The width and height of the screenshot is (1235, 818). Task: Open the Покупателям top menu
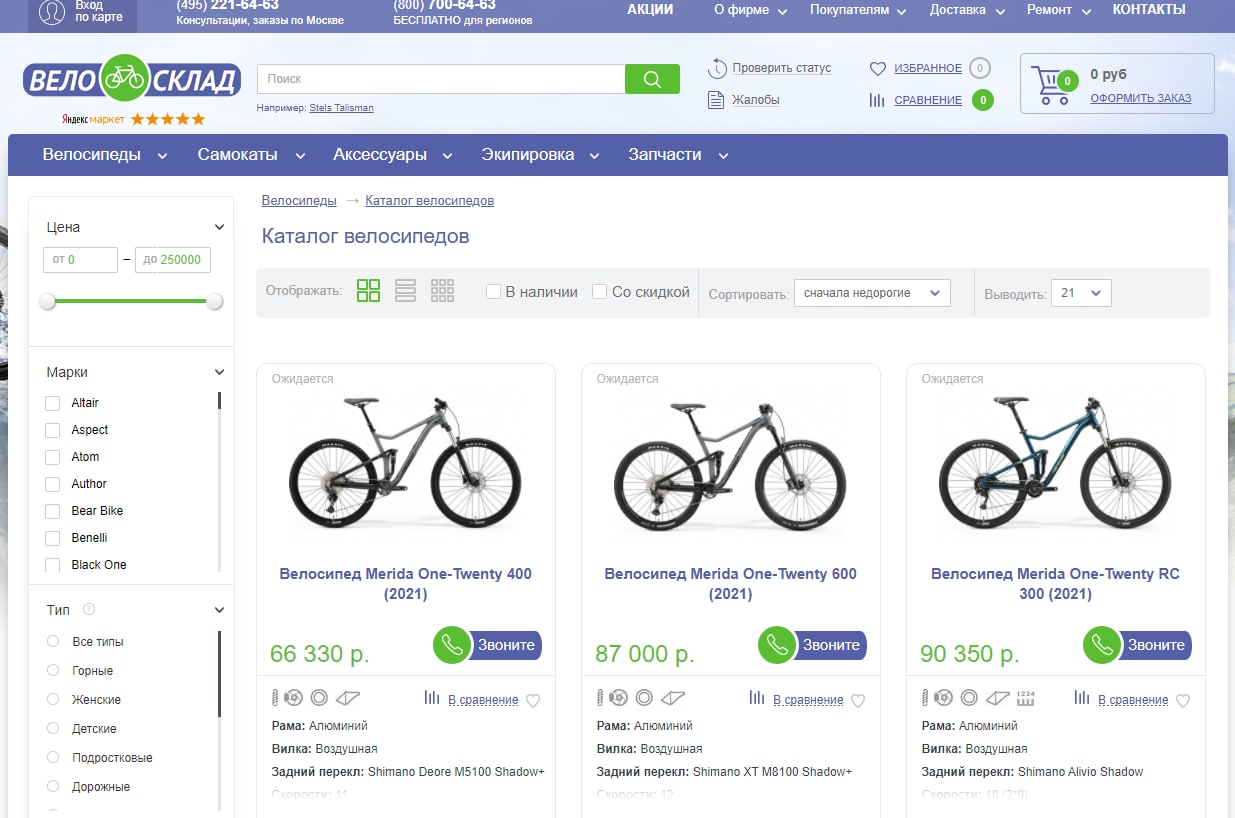(x=858, y=10)
